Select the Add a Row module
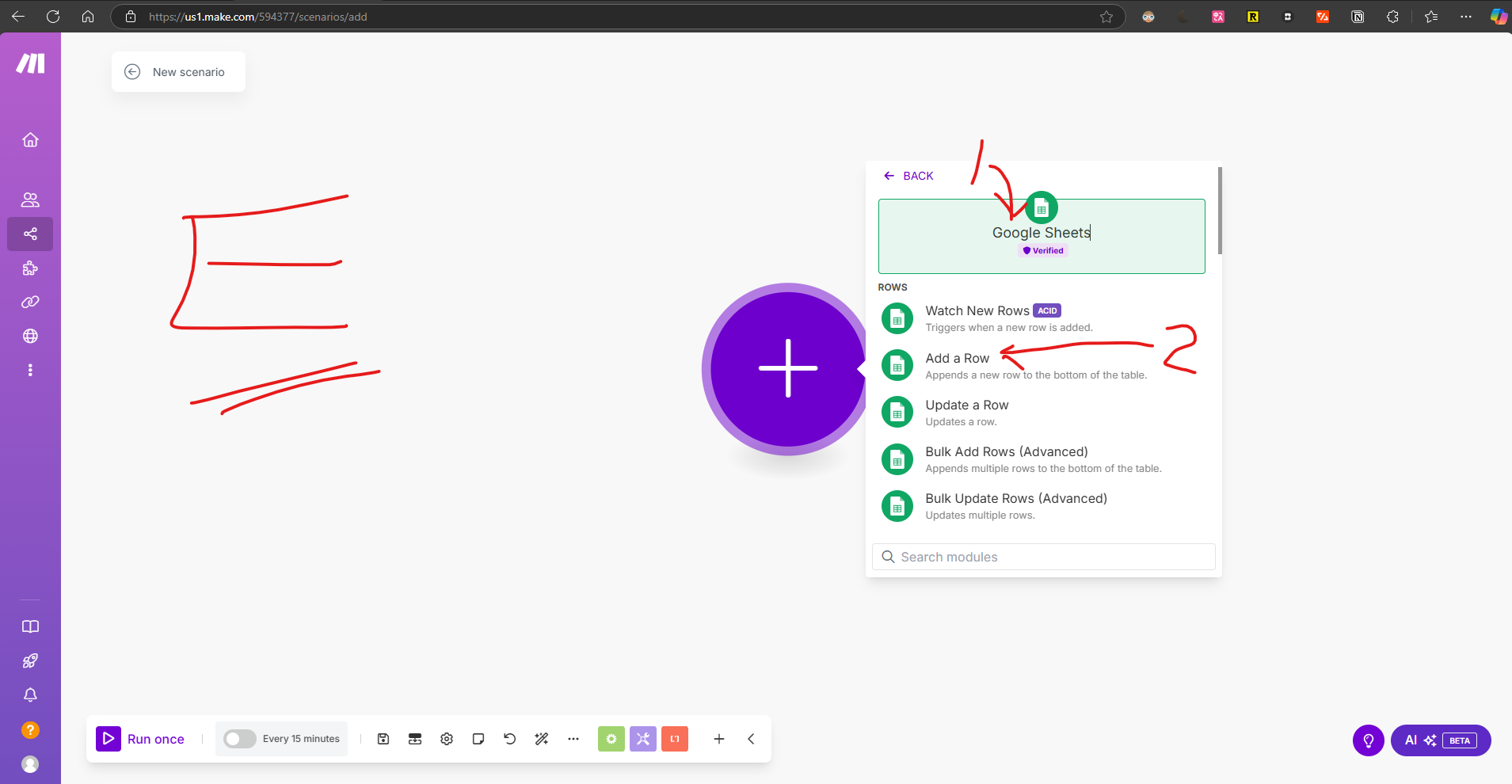 click(x=1042, y=366)
